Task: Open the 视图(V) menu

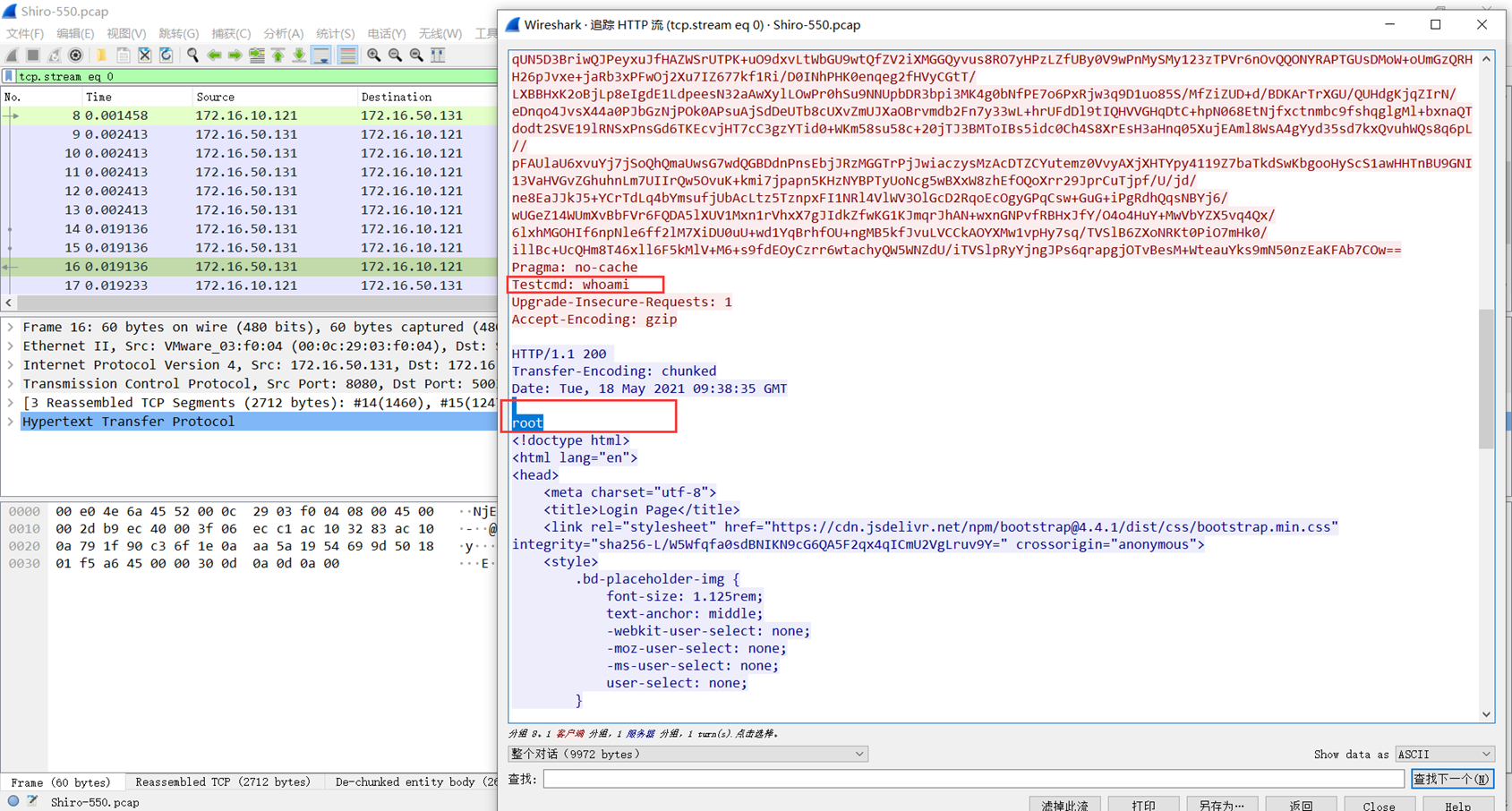Action: [x=126, y=34]
